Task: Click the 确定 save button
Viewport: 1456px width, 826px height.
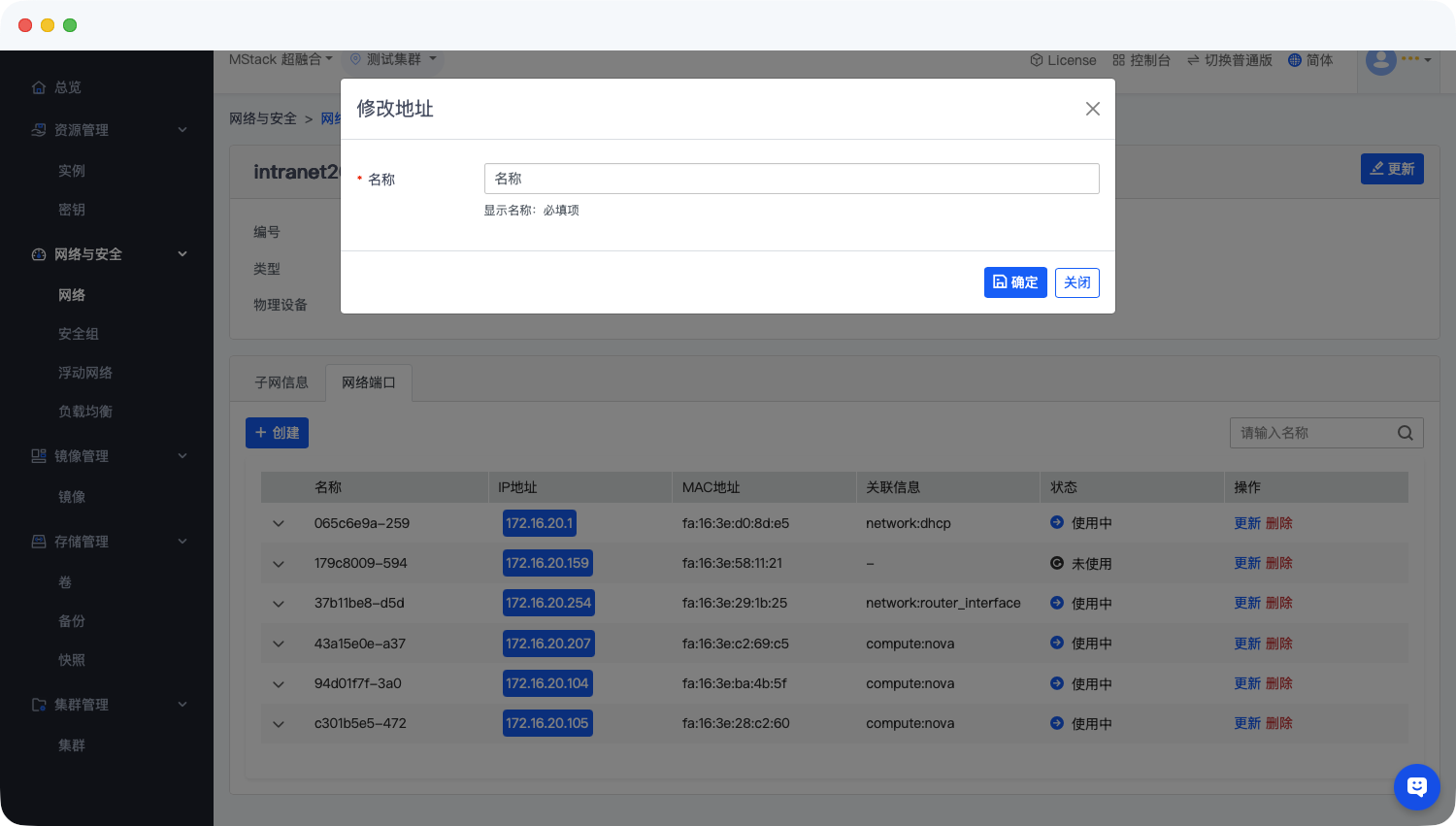Action: coord(1014,282)
